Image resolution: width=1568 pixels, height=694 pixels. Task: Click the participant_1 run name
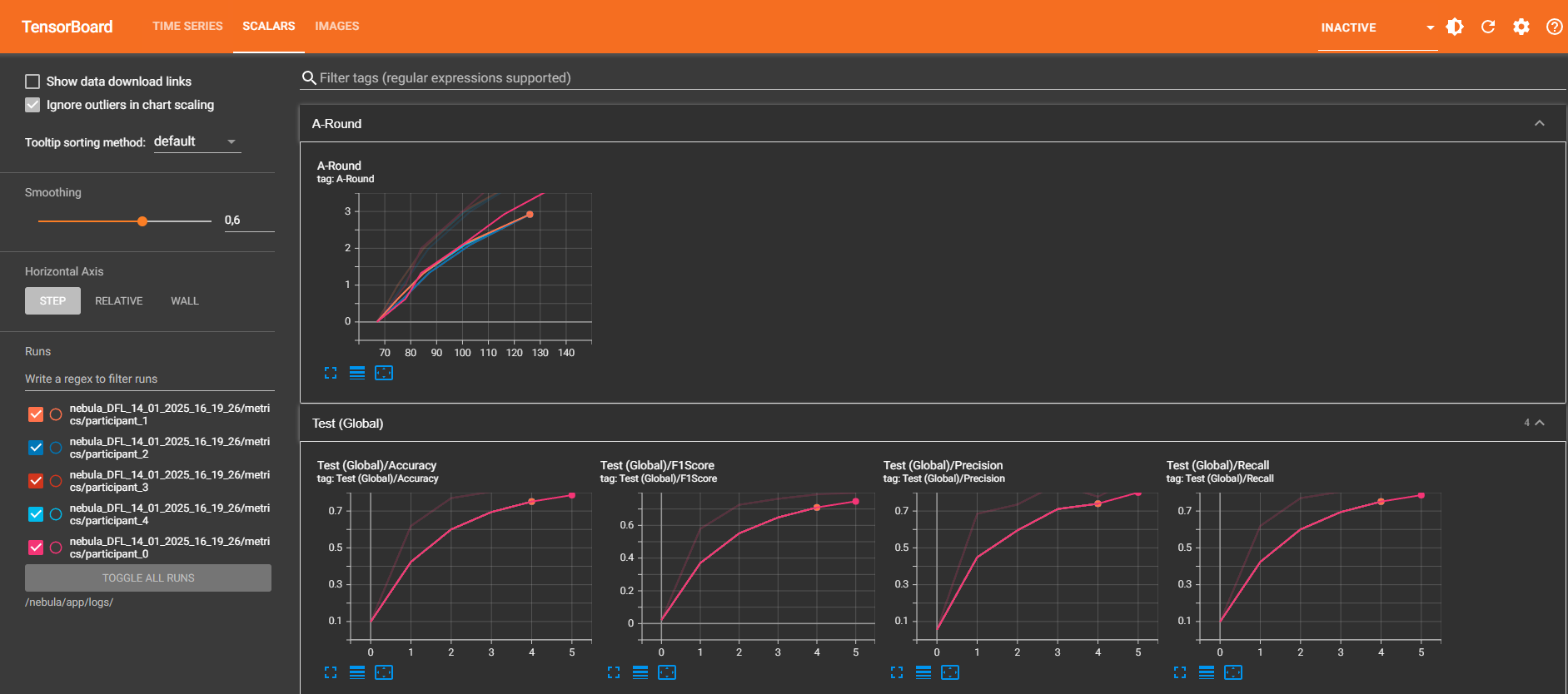click(170, 414)
